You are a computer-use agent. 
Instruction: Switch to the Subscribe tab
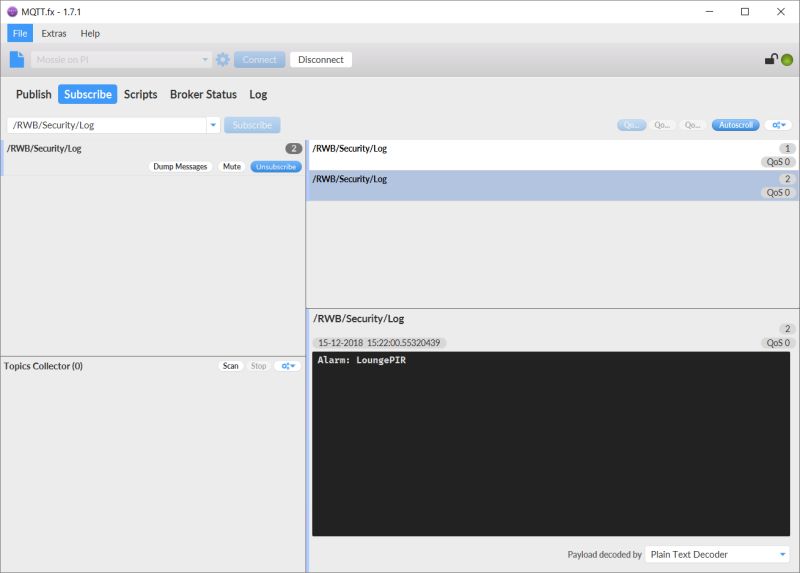tap(88, 94)
